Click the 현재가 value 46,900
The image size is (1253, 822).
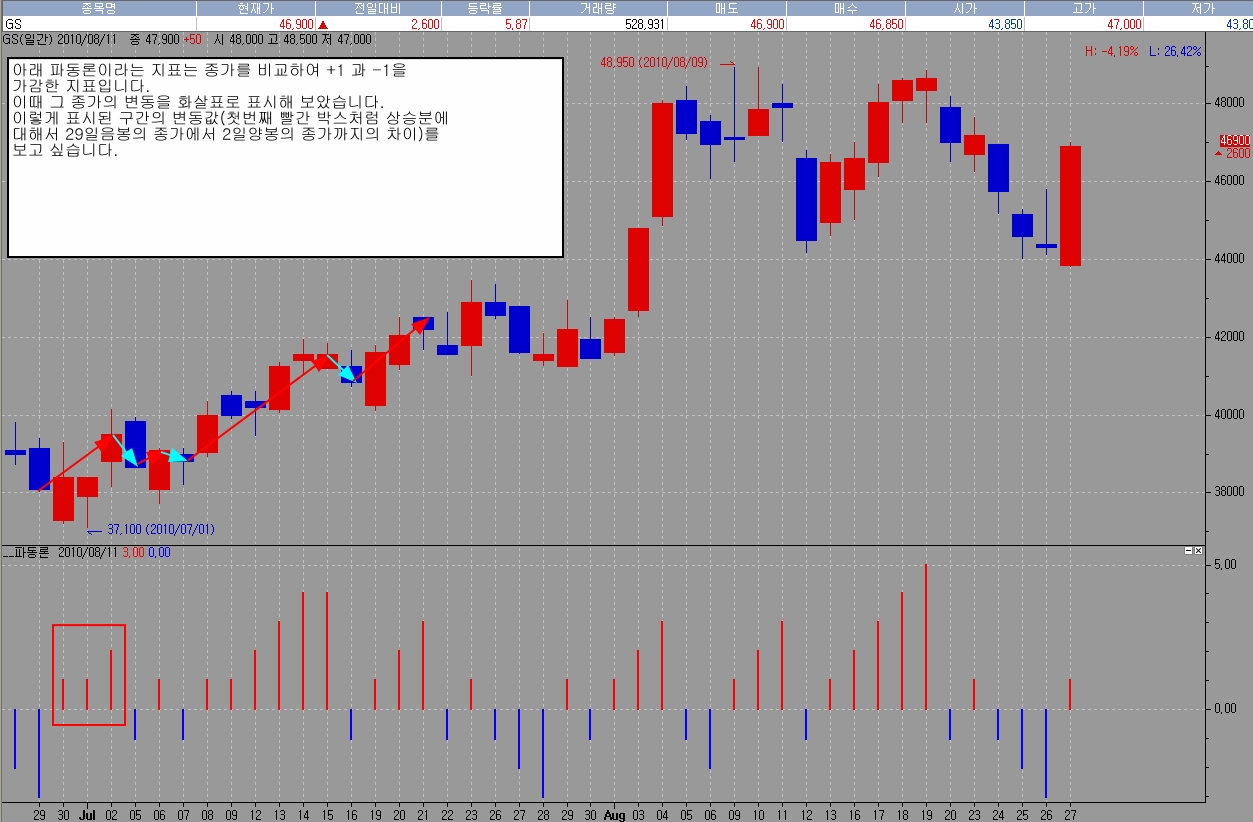click(x=296, y=23)
